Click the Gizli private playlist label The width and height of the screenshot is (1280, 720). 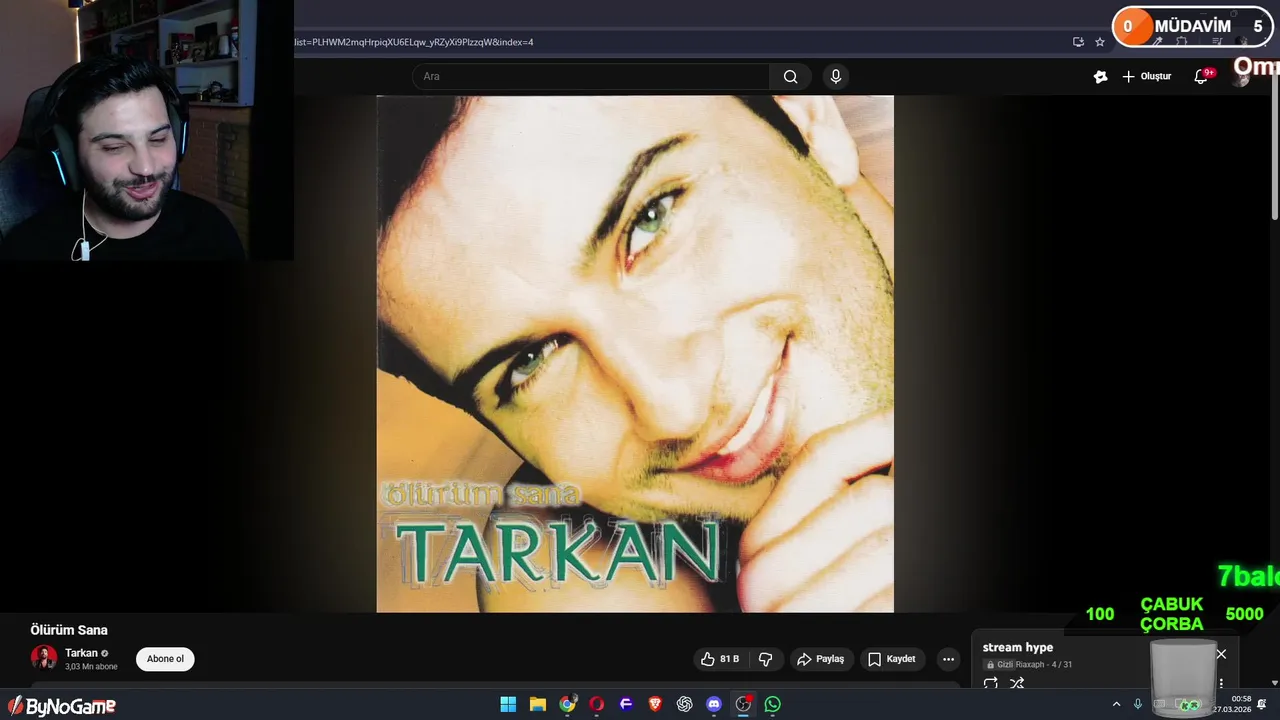[x=1000, y=664]
